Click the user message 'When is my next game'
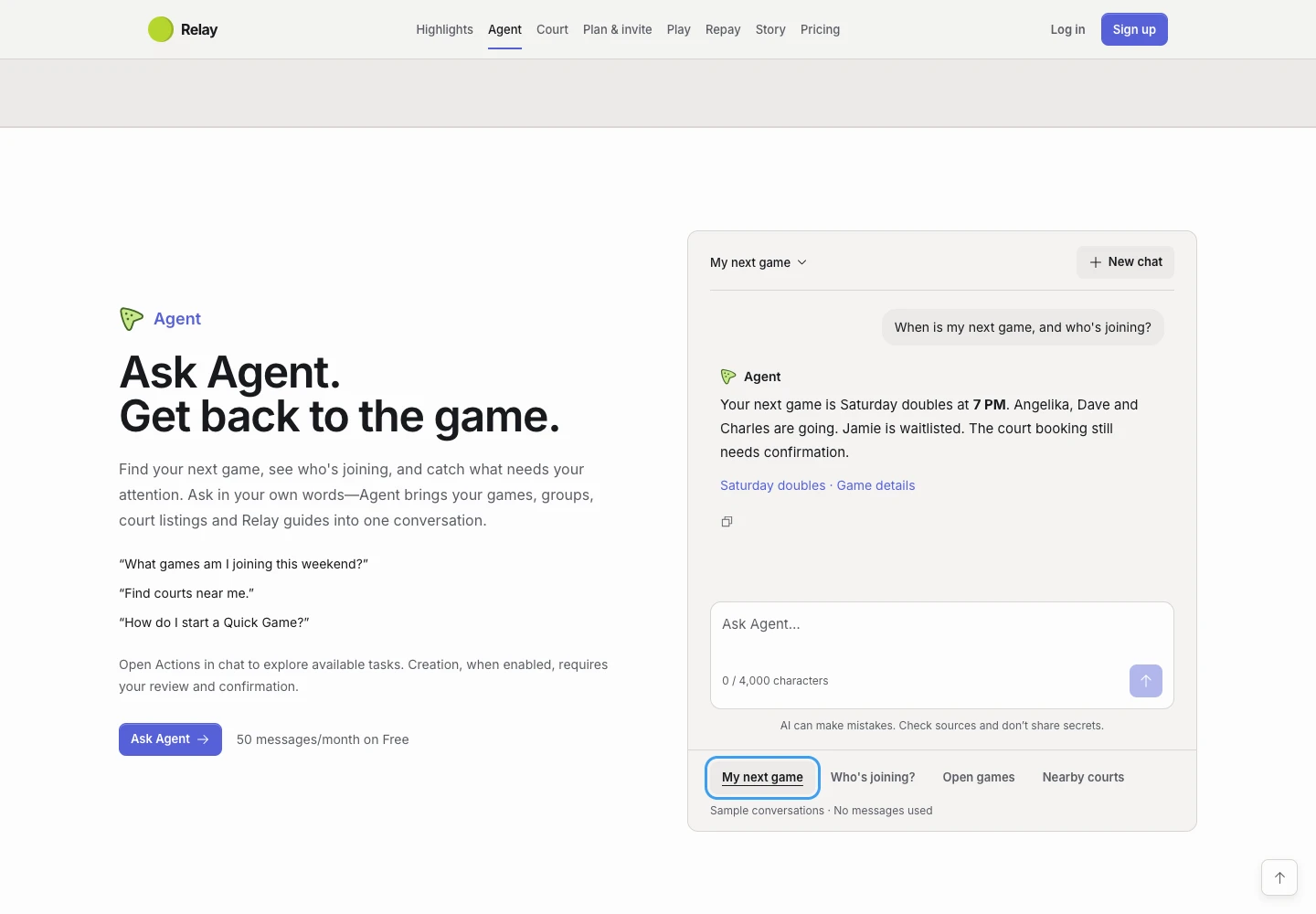Screen dimensions: 1316x914 point(1023,327)
